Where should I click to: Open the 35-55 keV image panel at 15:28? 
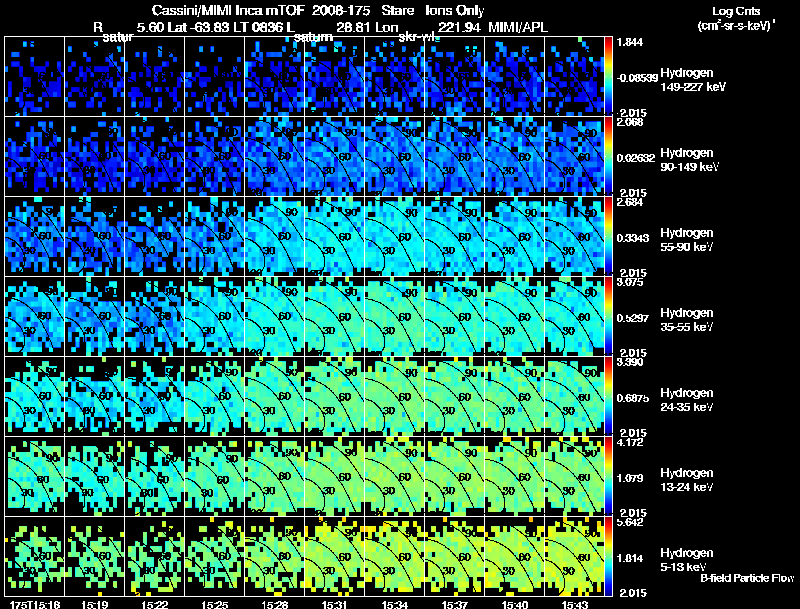click(274, 316)
